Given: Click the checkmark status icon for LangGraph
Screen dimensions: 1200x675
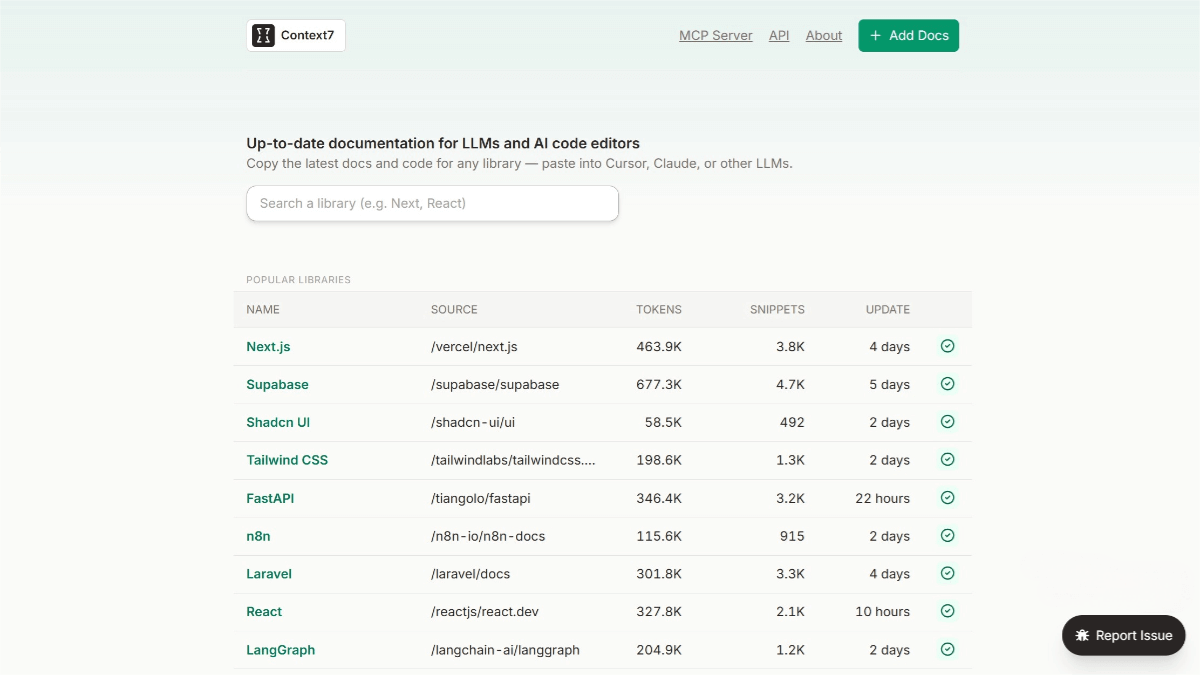Looking at the screenshot, I should coord(947,649).
